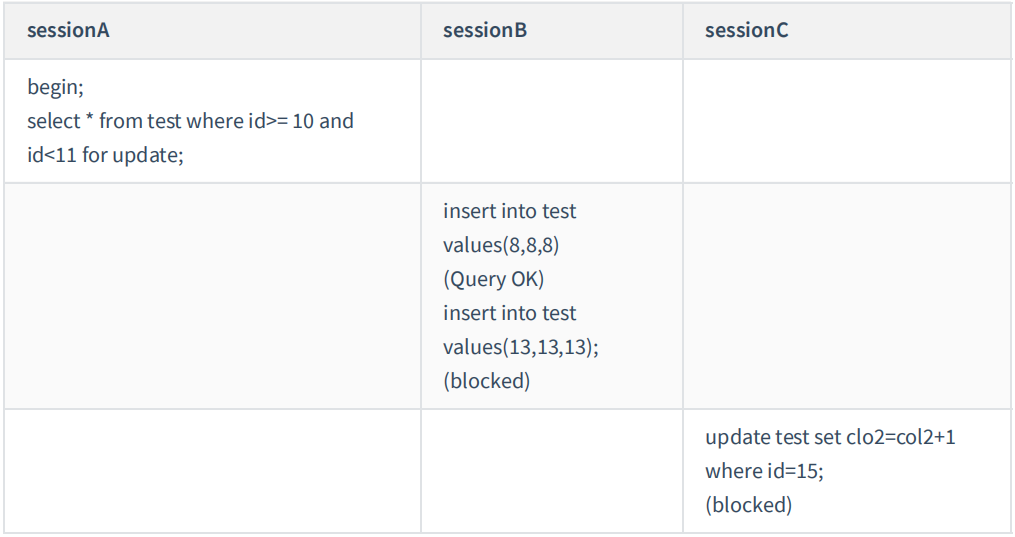Click the "id<11 for update;" line

click(x=105, y=155)
